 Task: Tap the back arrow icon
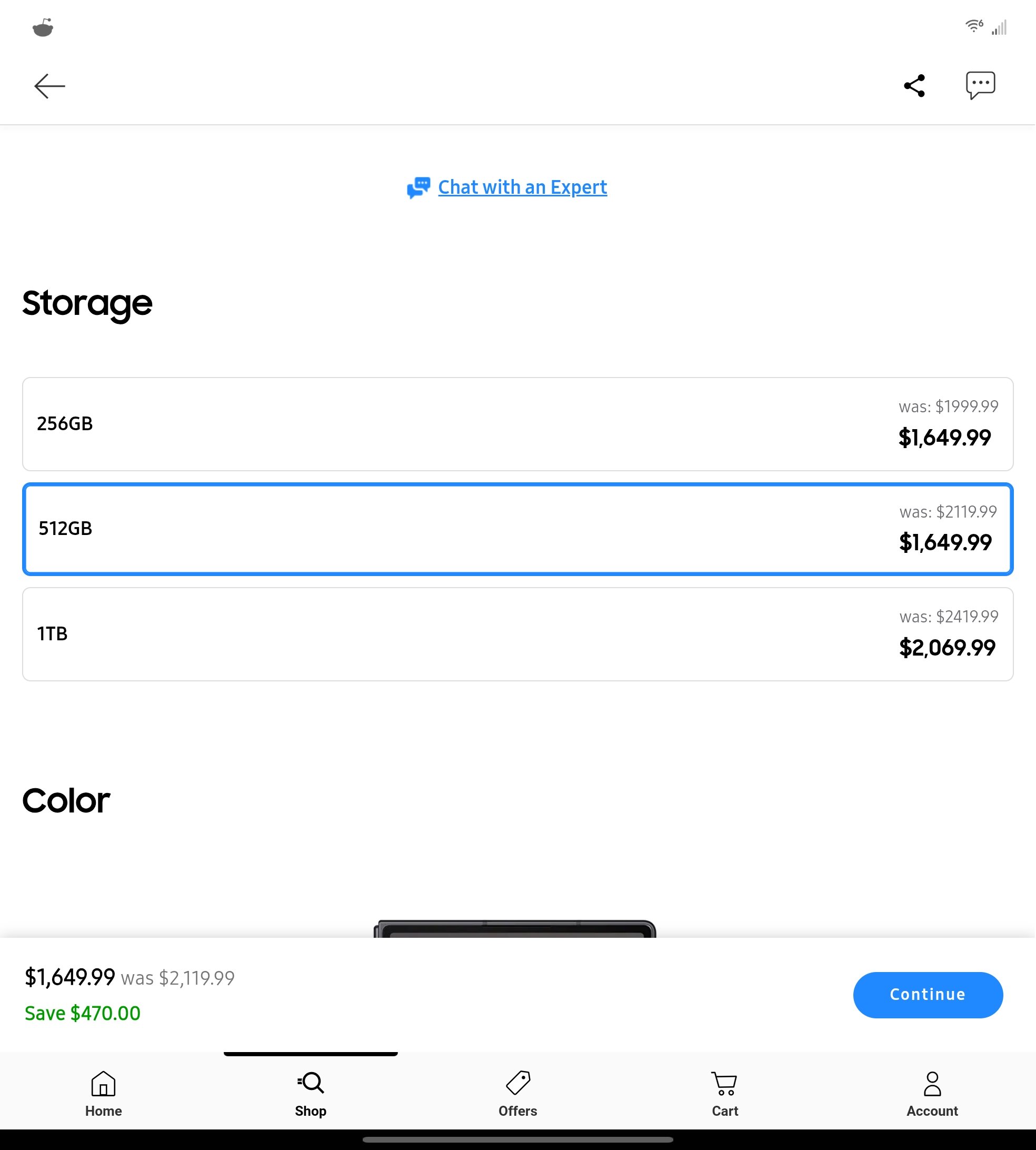coord(49,86)
